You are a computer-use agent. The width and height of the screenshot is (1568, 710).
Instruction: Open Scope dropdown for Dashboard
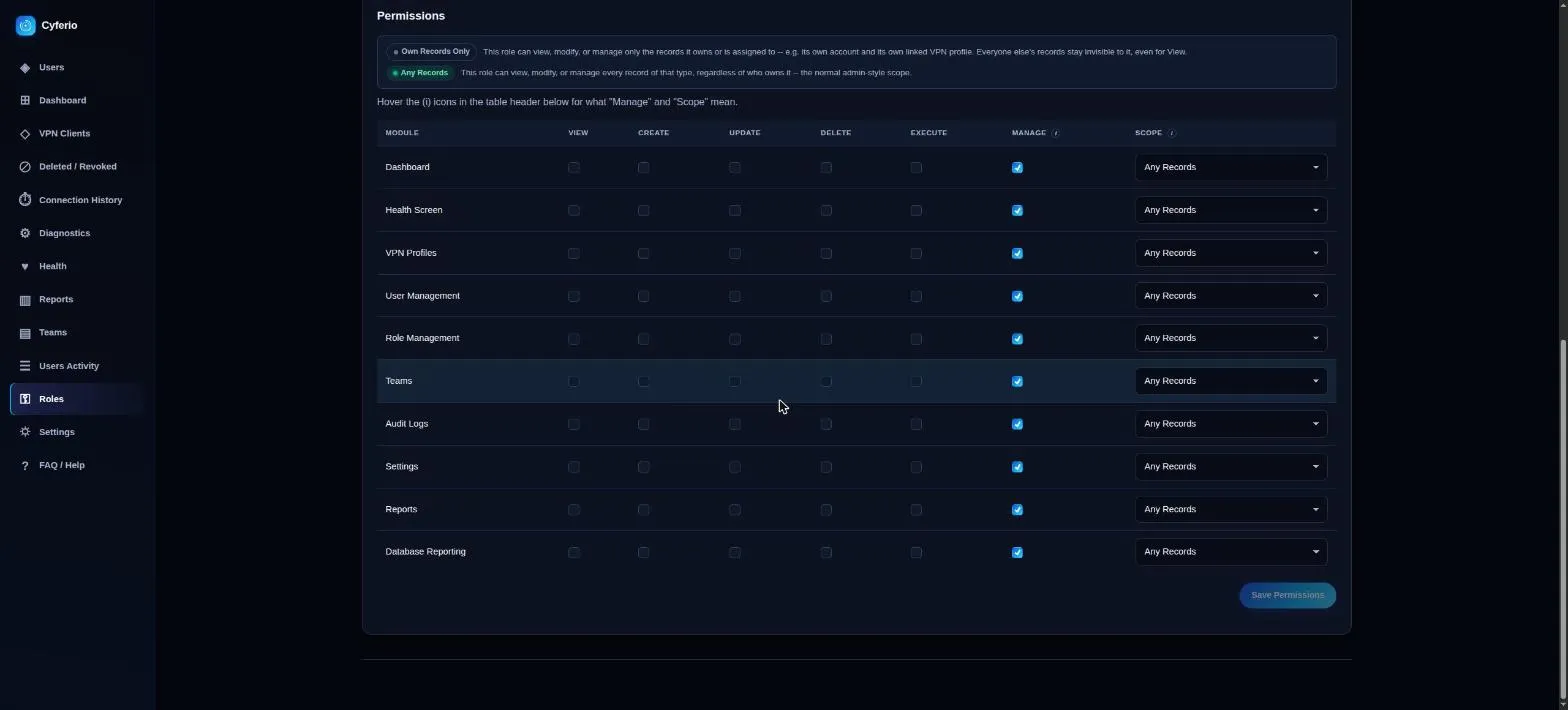[1231, 167]
